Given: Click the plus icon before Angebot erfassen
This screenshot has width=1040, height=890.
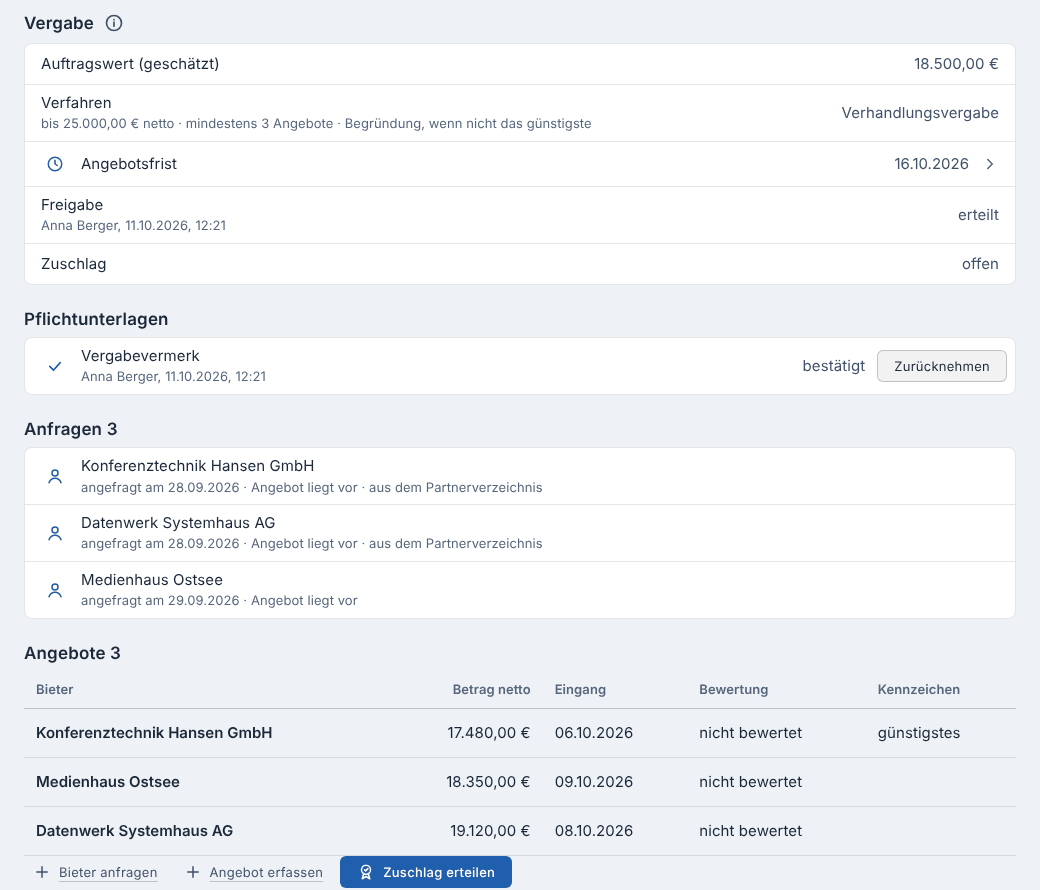Looking at the screenshot, I should [192, 872].
